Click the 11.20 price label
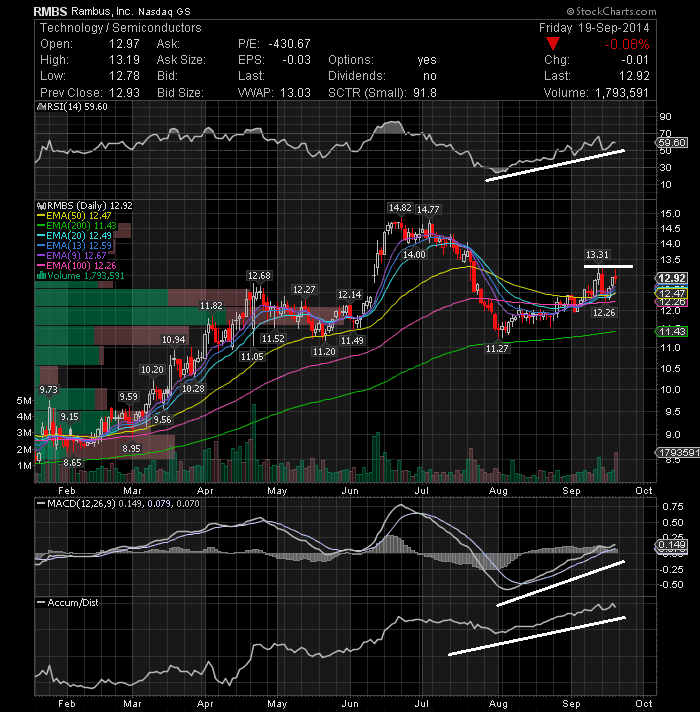Screen dimensions: 700x712 (x=324, y=351)
